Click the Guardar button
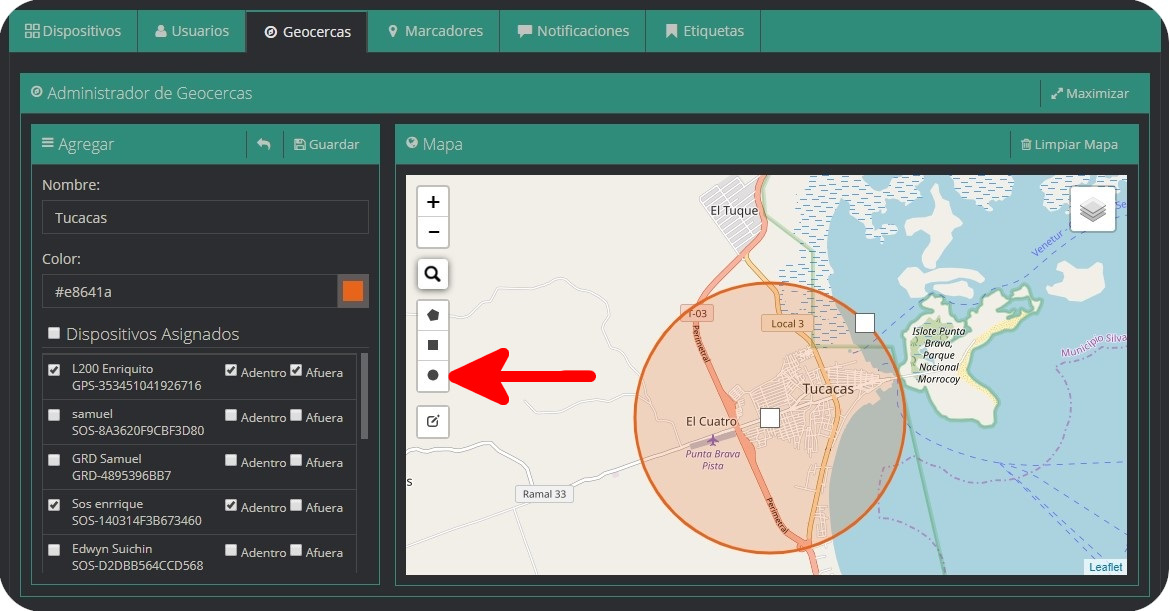This screenshot has width=1170, height=611. 326,144
